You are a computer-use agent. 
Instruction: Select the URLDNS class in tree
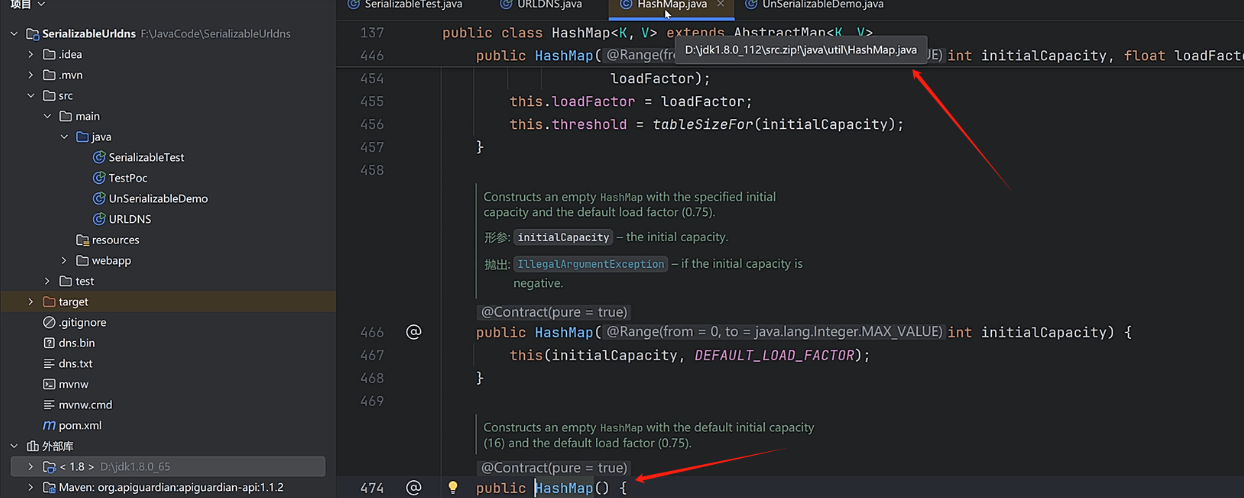tap(130, 219)
